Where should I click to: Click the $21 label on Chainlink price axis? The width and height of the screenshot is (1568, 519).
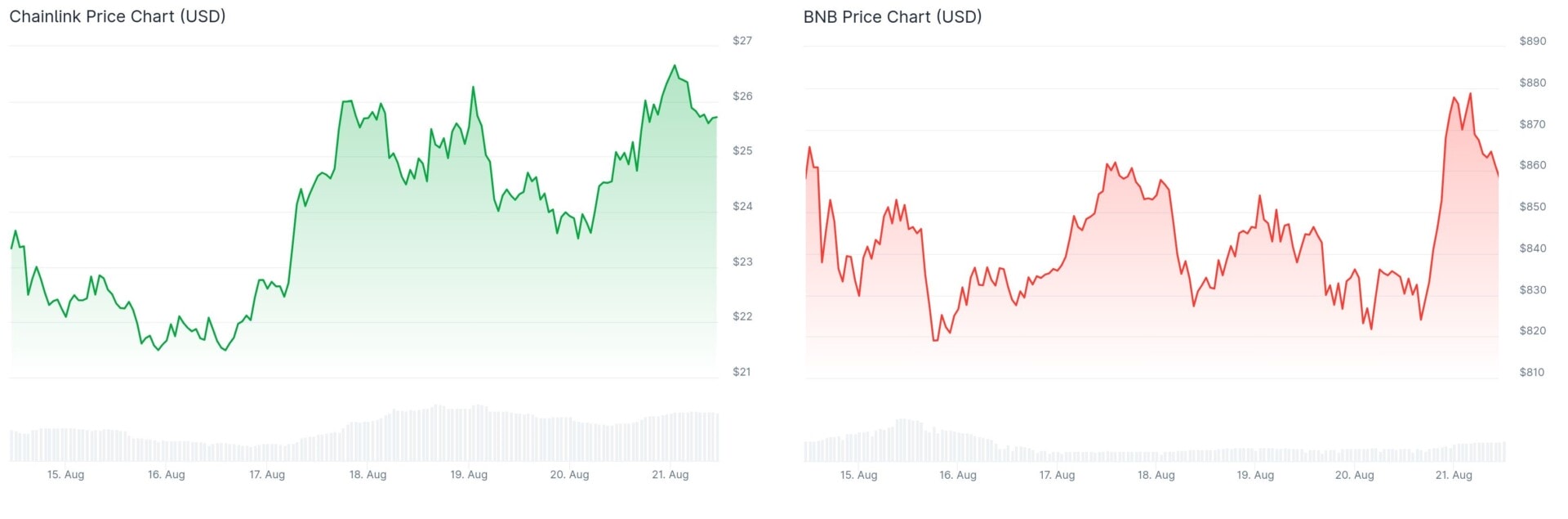coord(742,373)
